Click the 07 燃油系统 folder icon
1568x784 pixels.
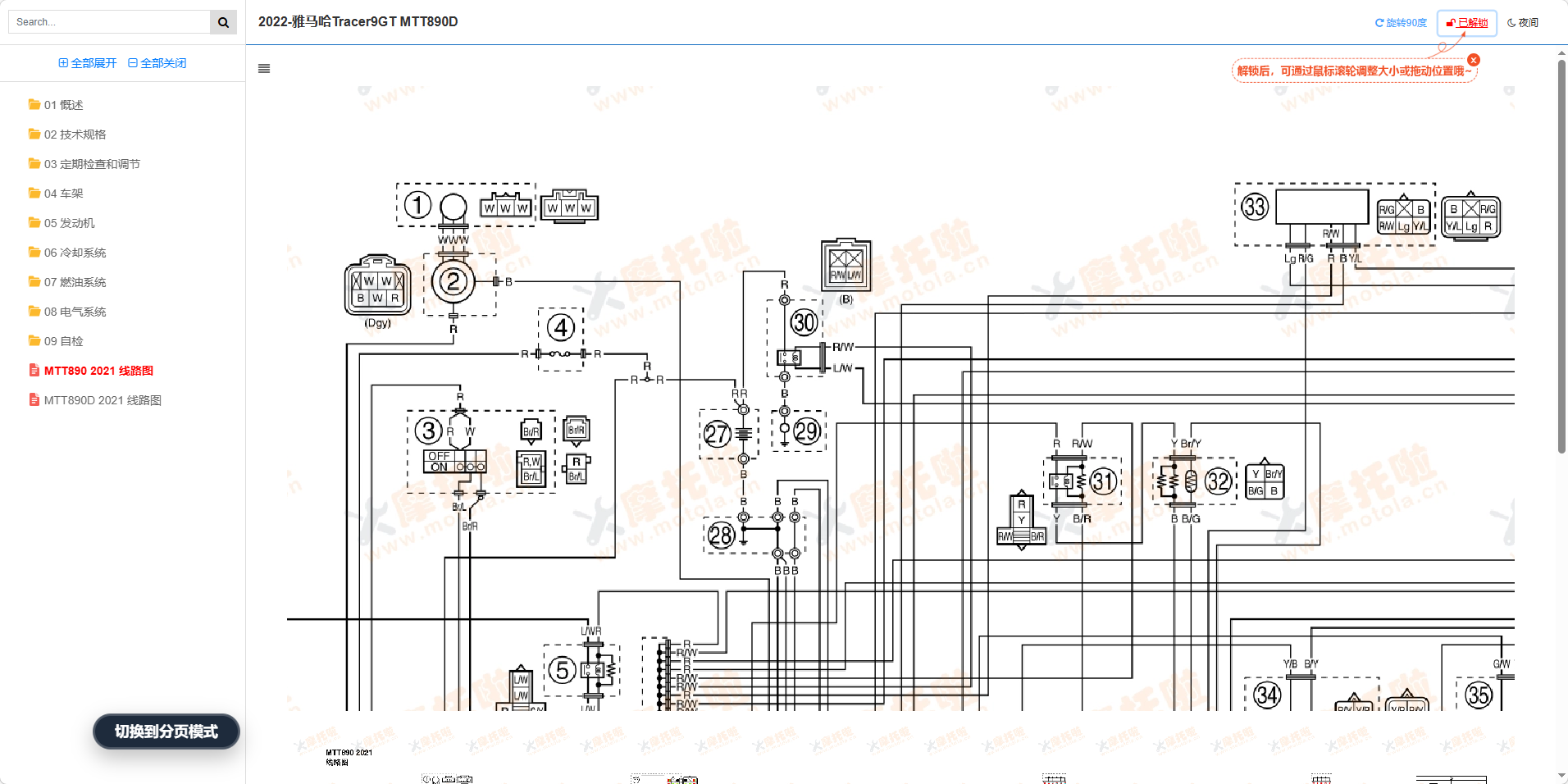pos(34,282)
